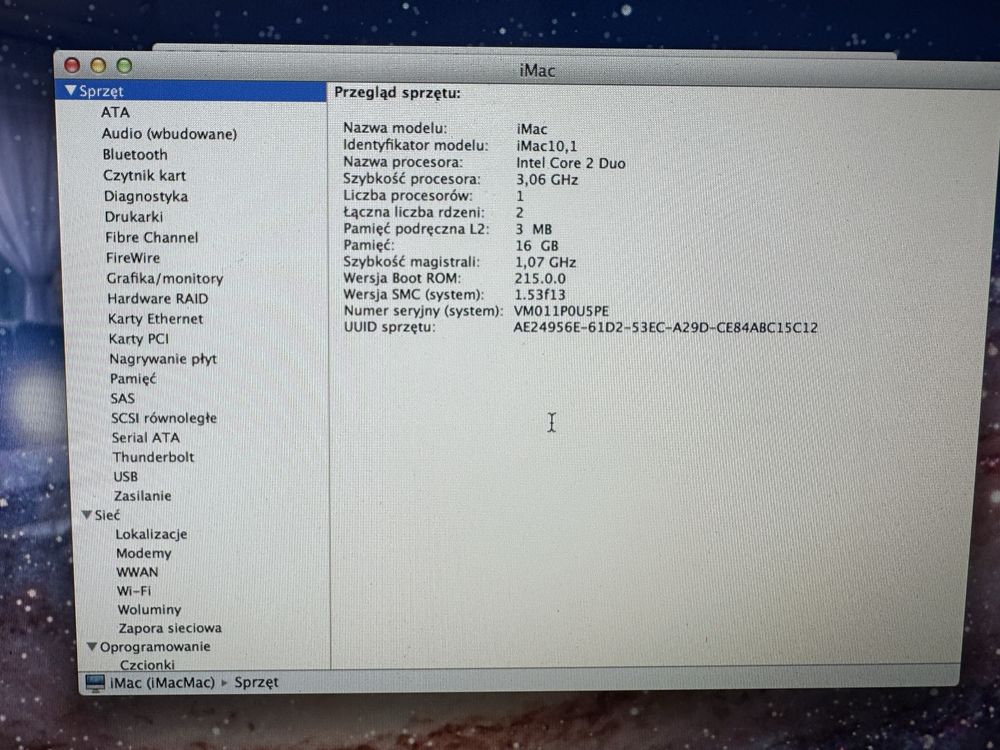
Task: Close the iMac window with red button
Action: click(72, 65)
